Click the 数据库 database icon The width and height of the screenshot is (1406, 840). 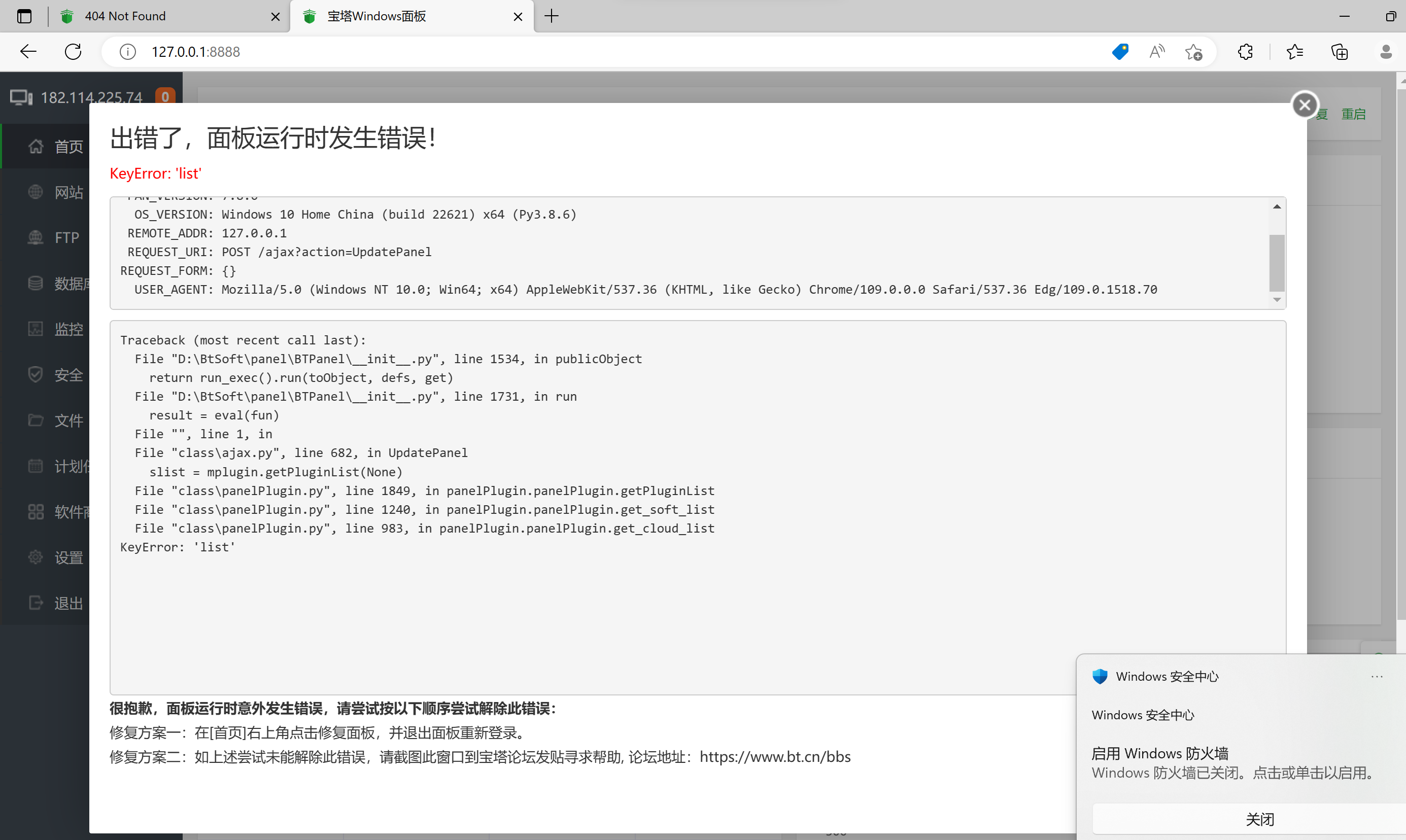[36, 283]
